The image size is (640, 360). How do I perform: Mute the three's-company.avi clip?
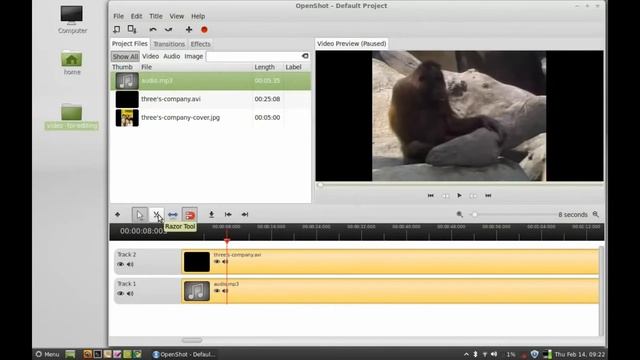(x=225, y=262)
